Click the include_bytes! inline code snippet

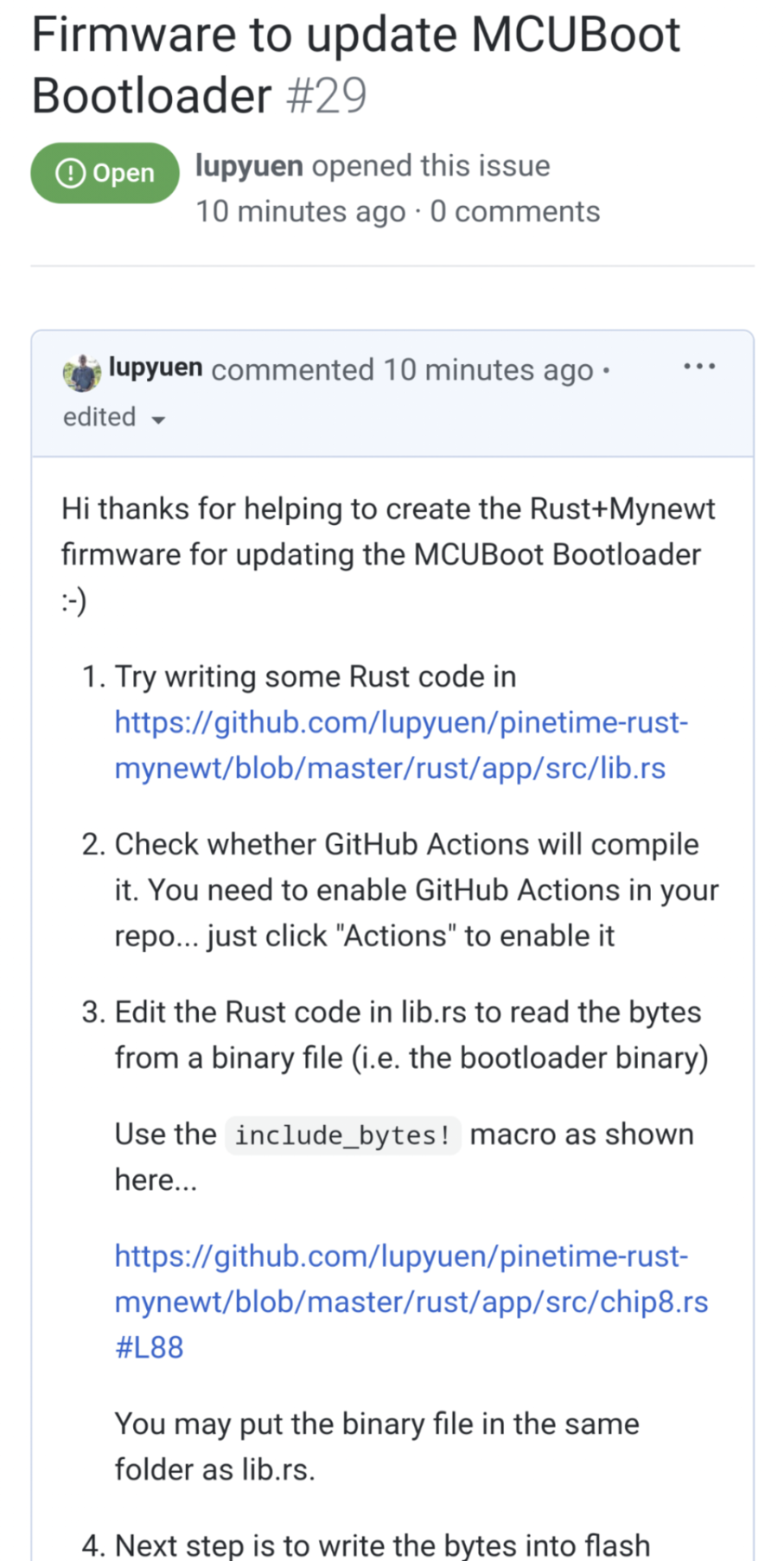point(342,1135)
